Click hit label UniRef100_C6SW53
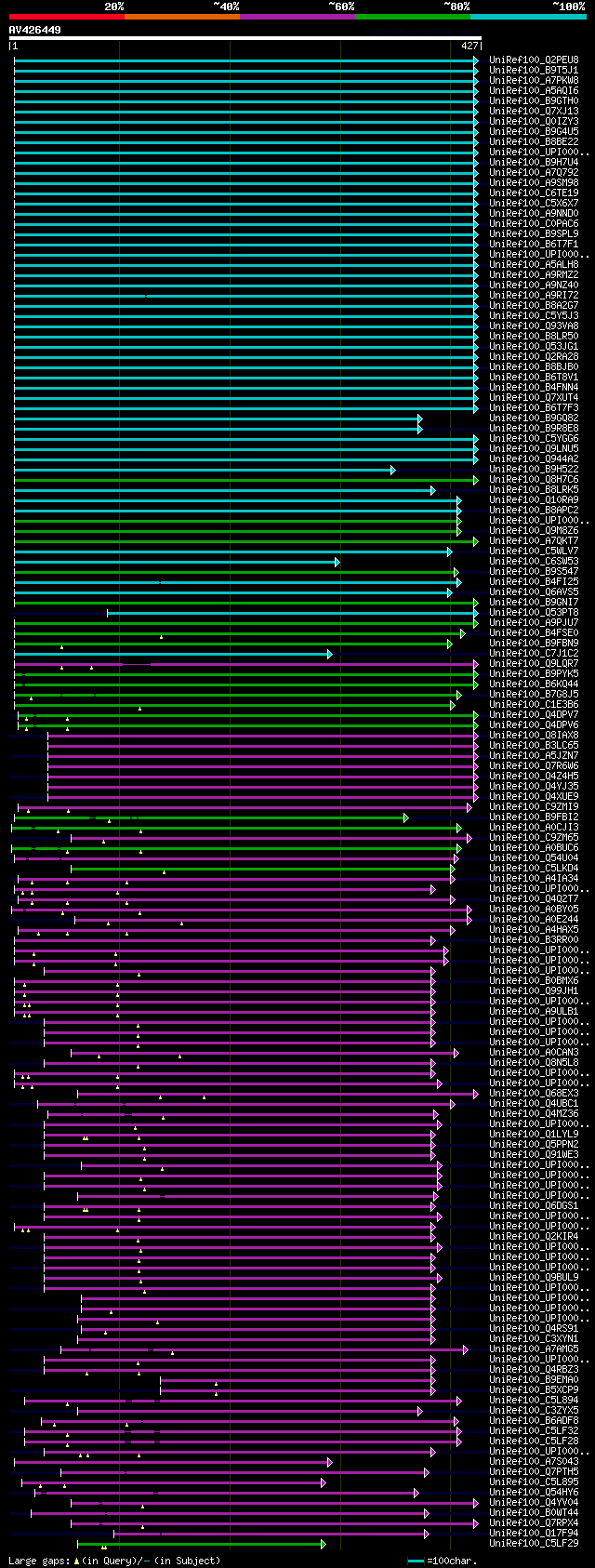Image resolution: width=595 pixels, height=1568 pixels. pos(534,561)
